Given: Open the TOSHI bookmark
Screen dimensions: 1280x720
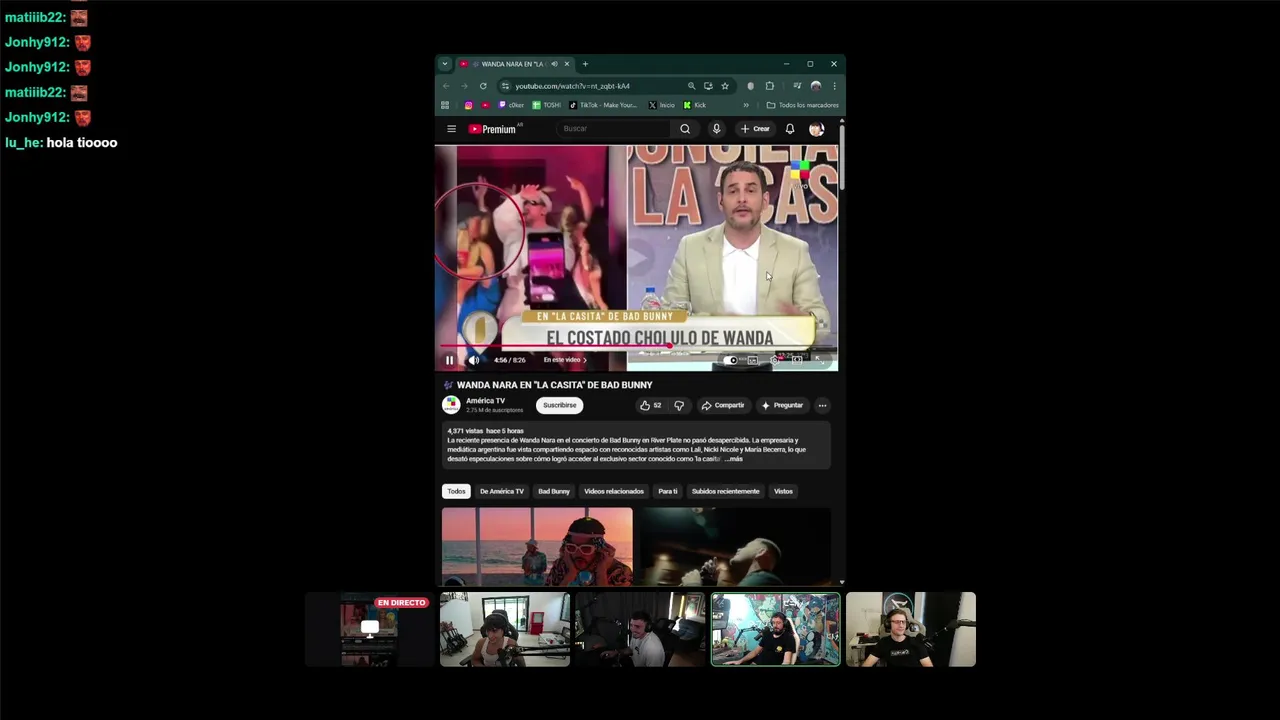Looking at the screenshot, I should coord(546,105).
